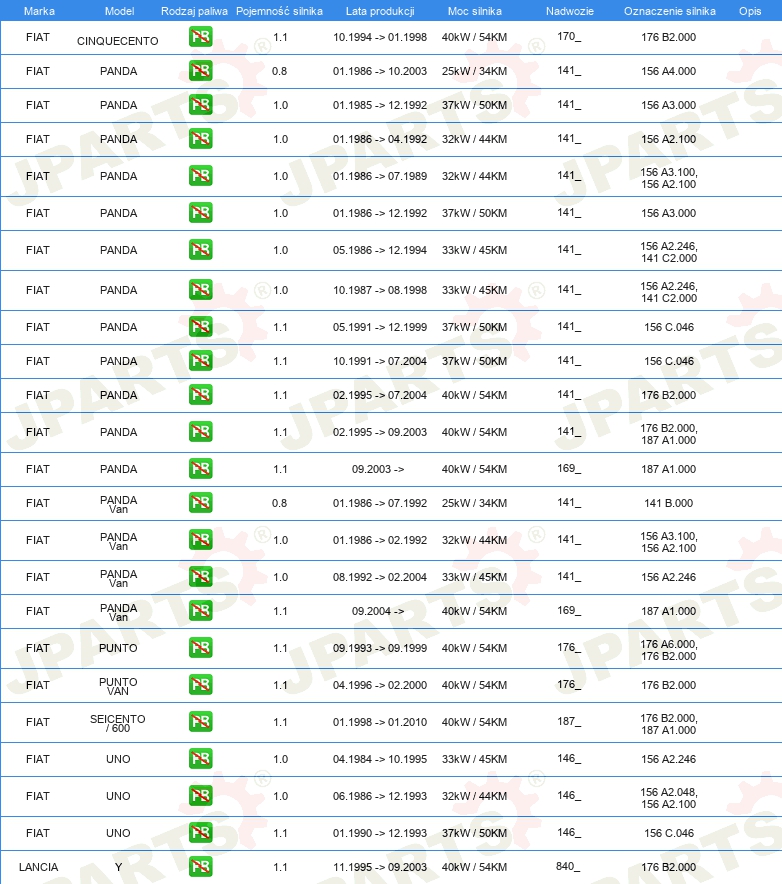Select the PUNTO VAN model cell

click(118, 686)
